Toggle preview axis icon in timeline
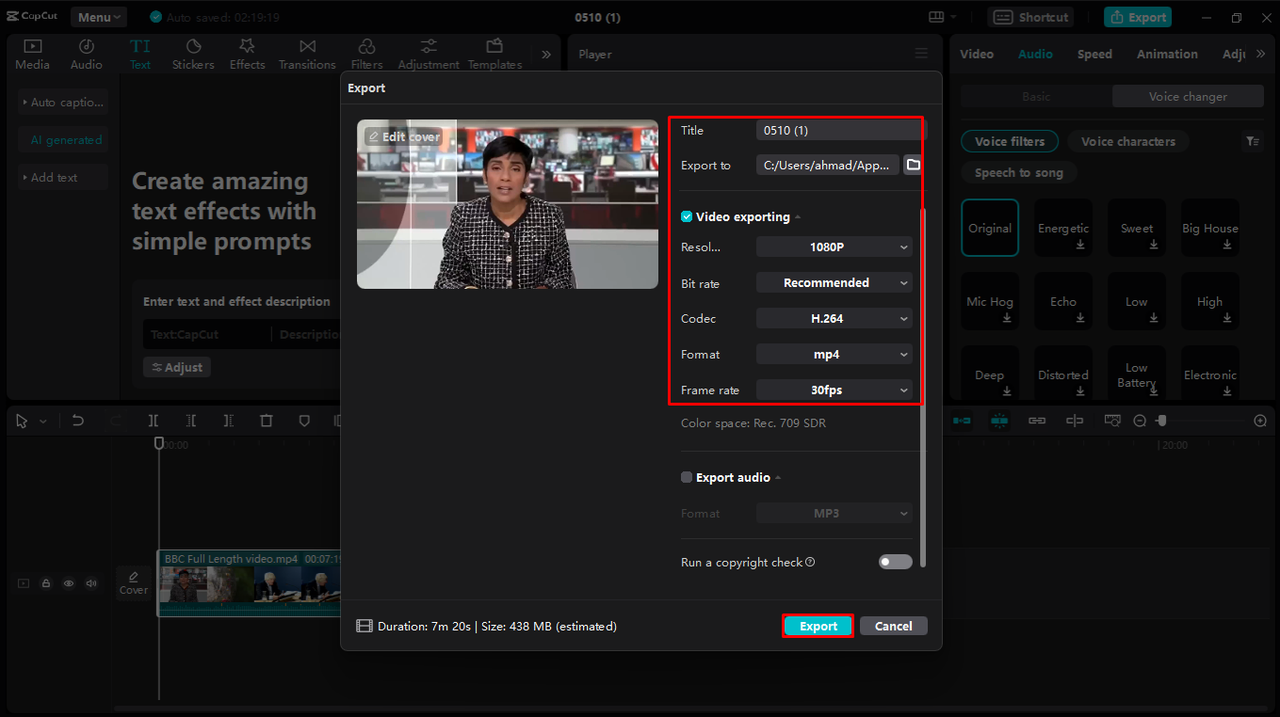This screenshot has height=717, width=1280. 1075,421
